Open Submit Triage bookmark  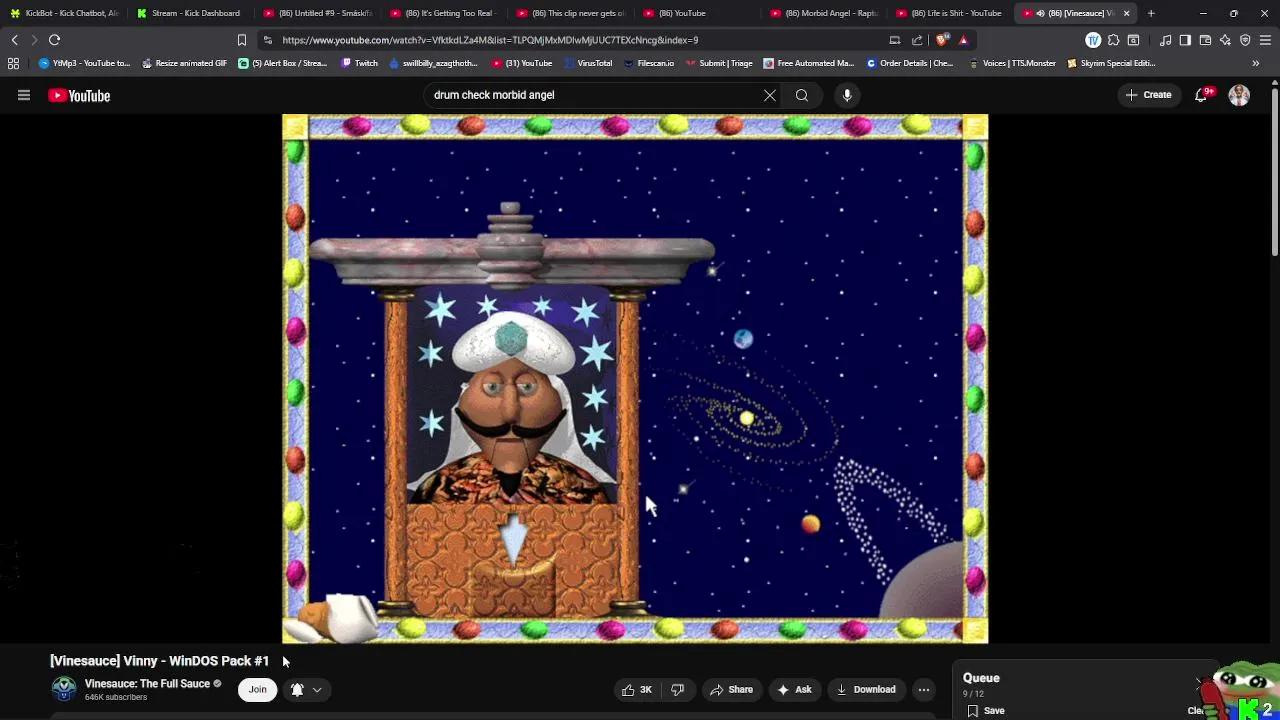[x=719, y=63]
